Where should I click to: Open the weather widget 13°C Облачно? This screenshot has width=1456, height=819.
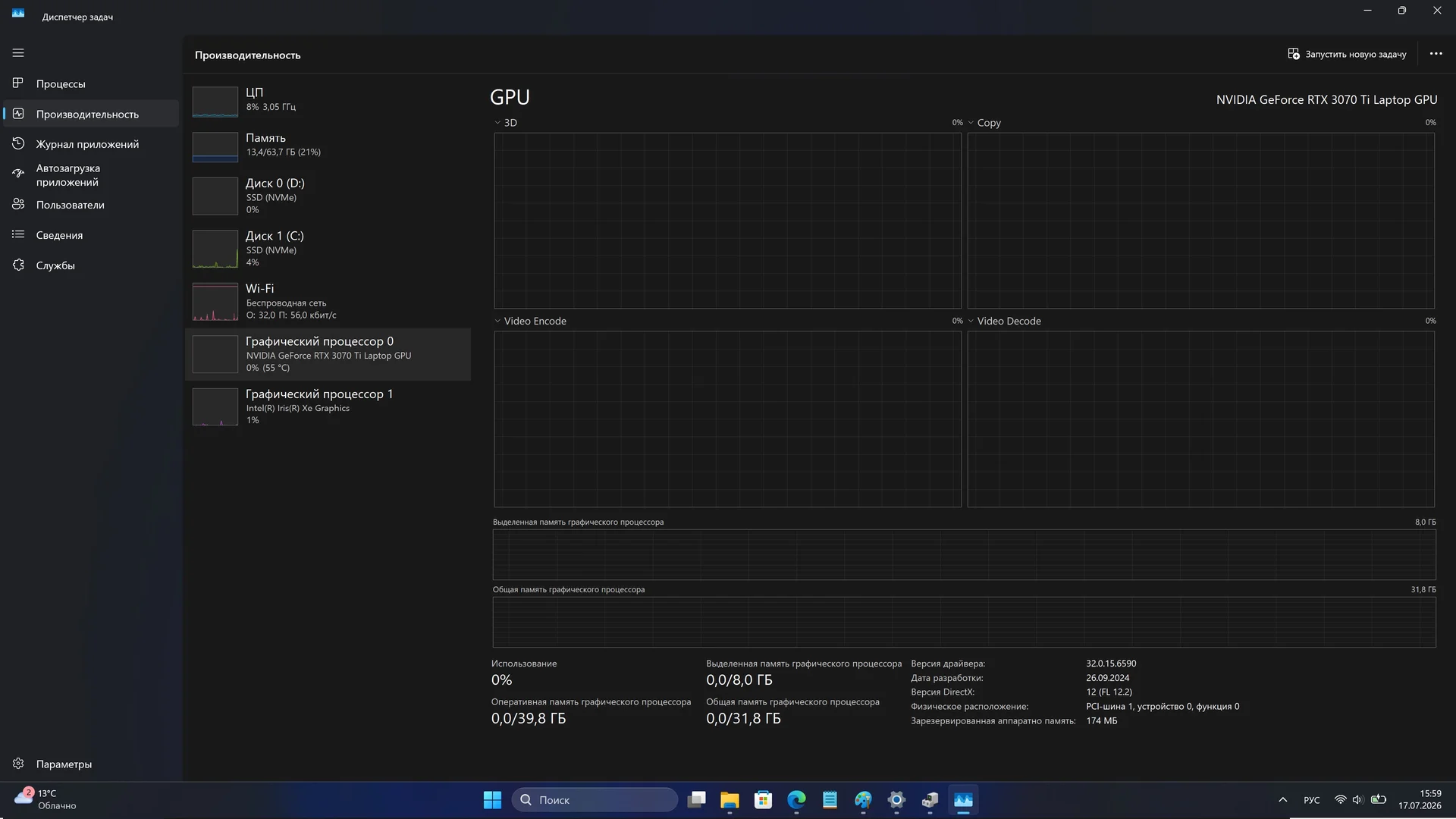(47, 799)
